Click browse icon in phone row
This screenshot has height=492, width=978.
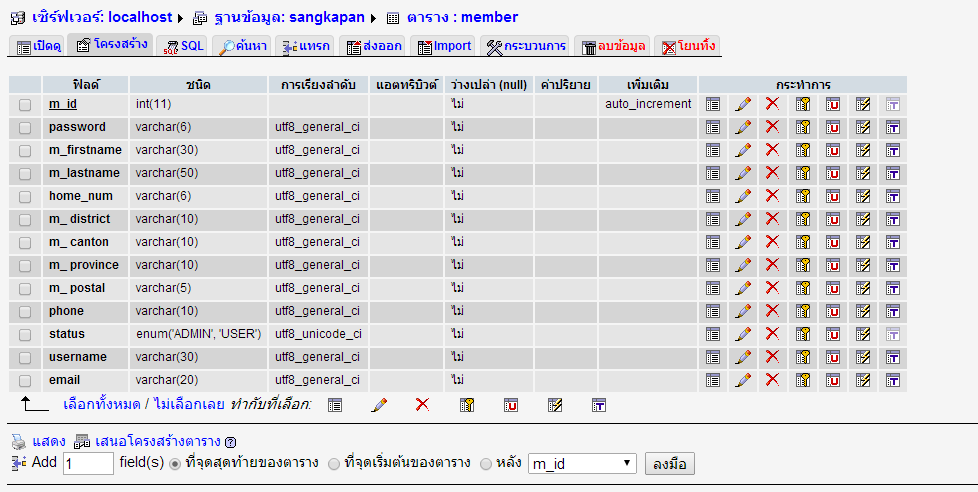[713, 311]
